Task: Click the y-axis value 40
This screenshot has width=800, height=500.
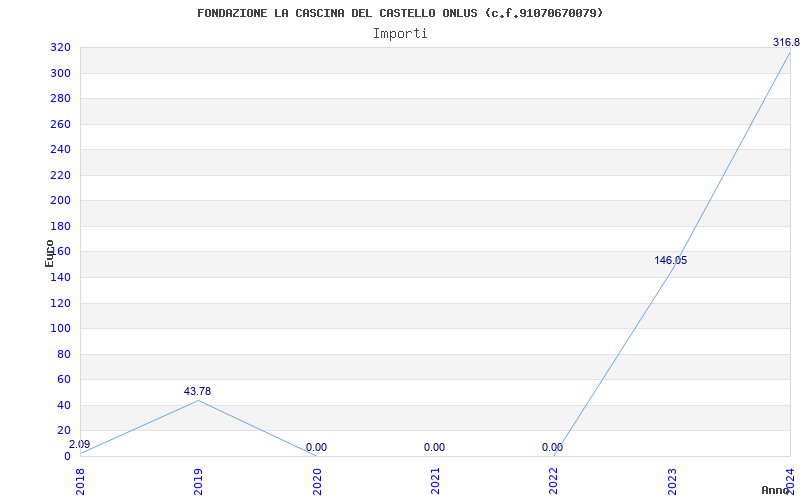Action: 64,406
